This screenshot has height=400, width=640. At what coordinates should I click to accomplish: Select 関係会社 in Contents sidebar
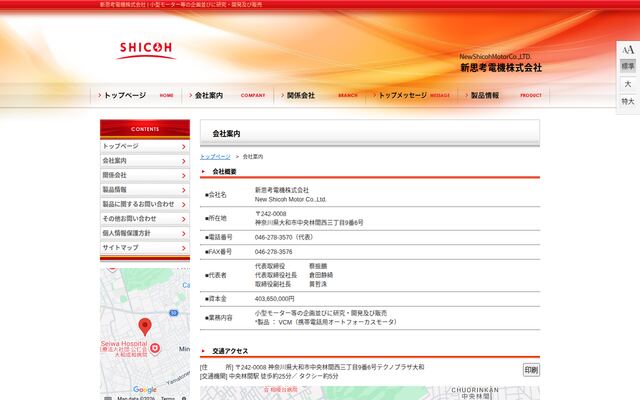(x=145, y=175)
